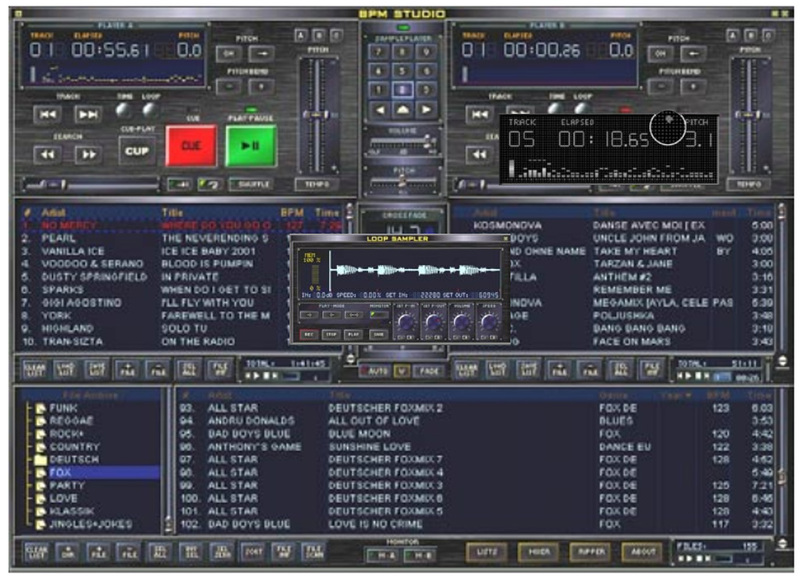
Task: Select cue memory A on Player A
Action: [x=301, y=35]
